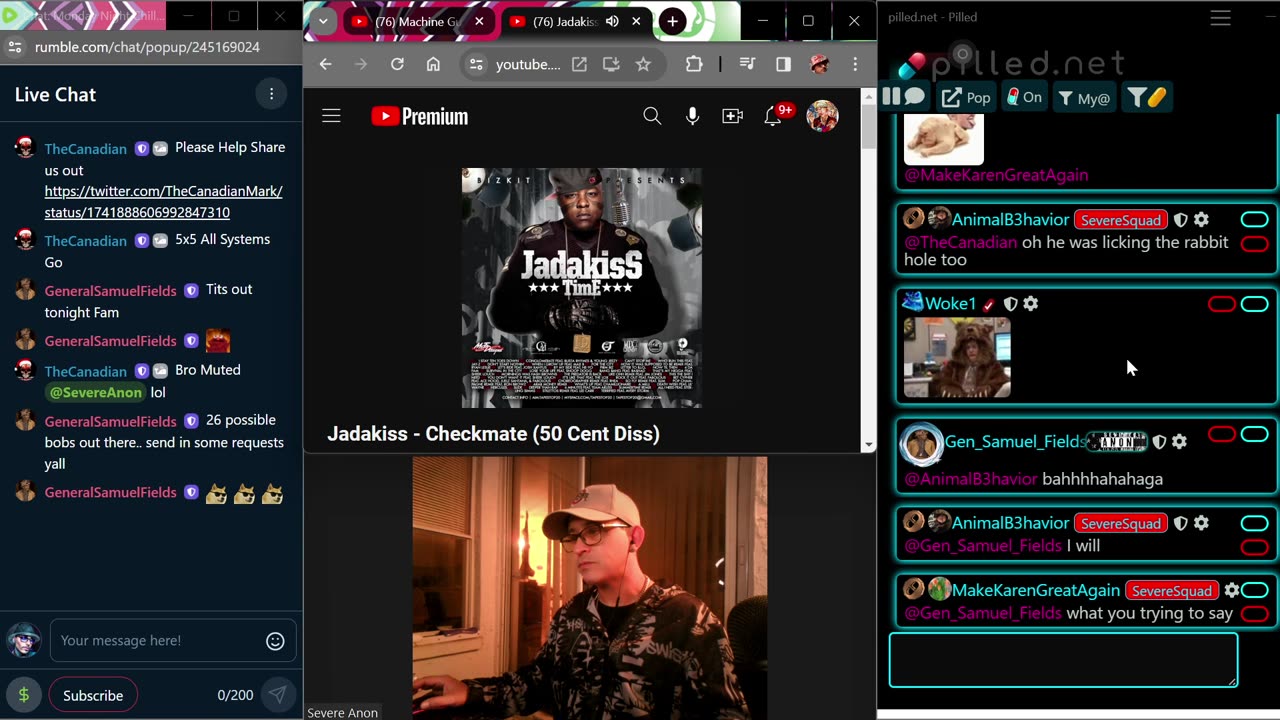Open YouTube search magnifier
This screenshot has width=1280, height=720.
[x=652, y=116]
